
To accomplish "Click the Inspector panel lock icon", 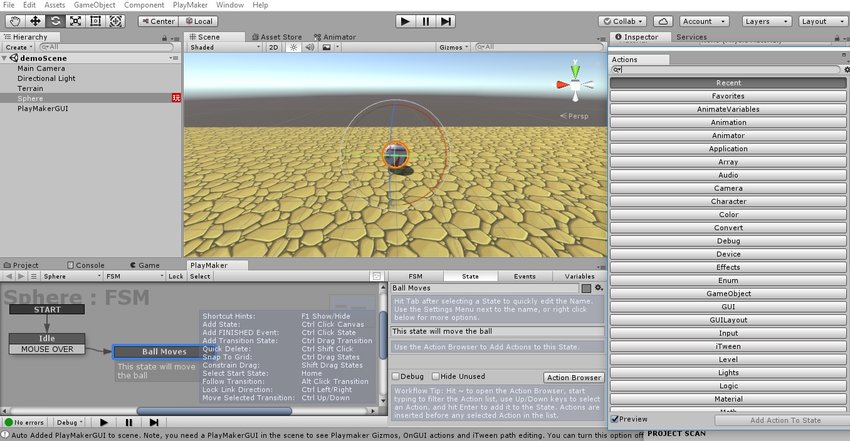I will click(837, 38).
